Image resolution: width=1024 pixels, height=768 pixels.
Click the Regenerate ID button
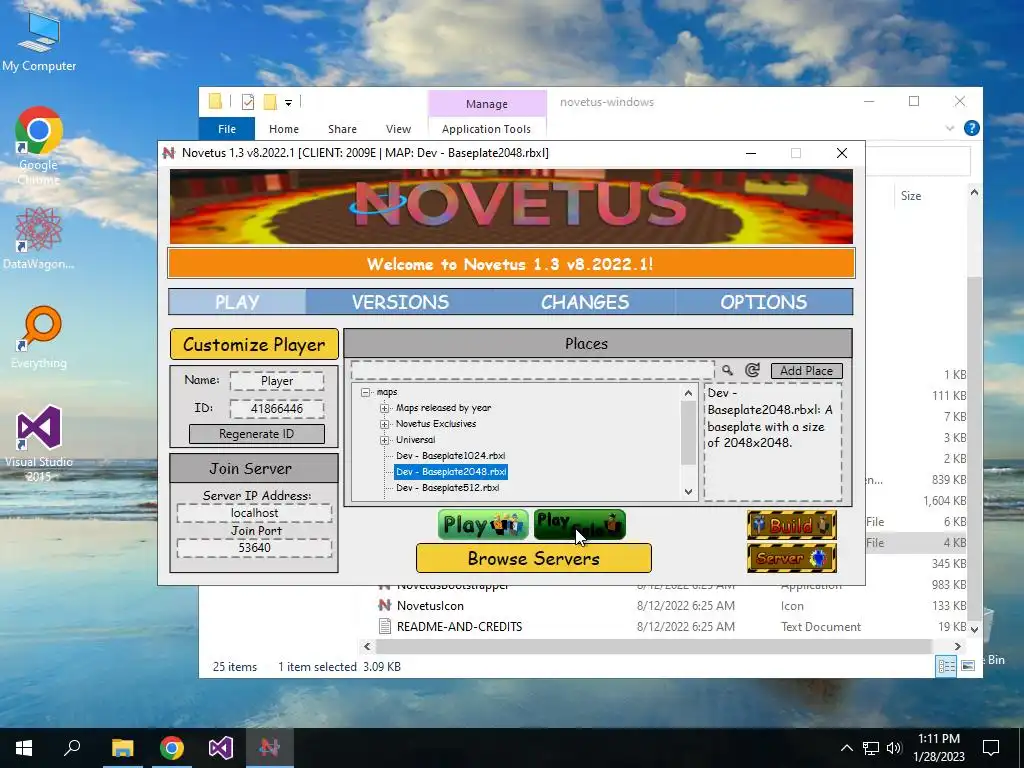(257, 434)
